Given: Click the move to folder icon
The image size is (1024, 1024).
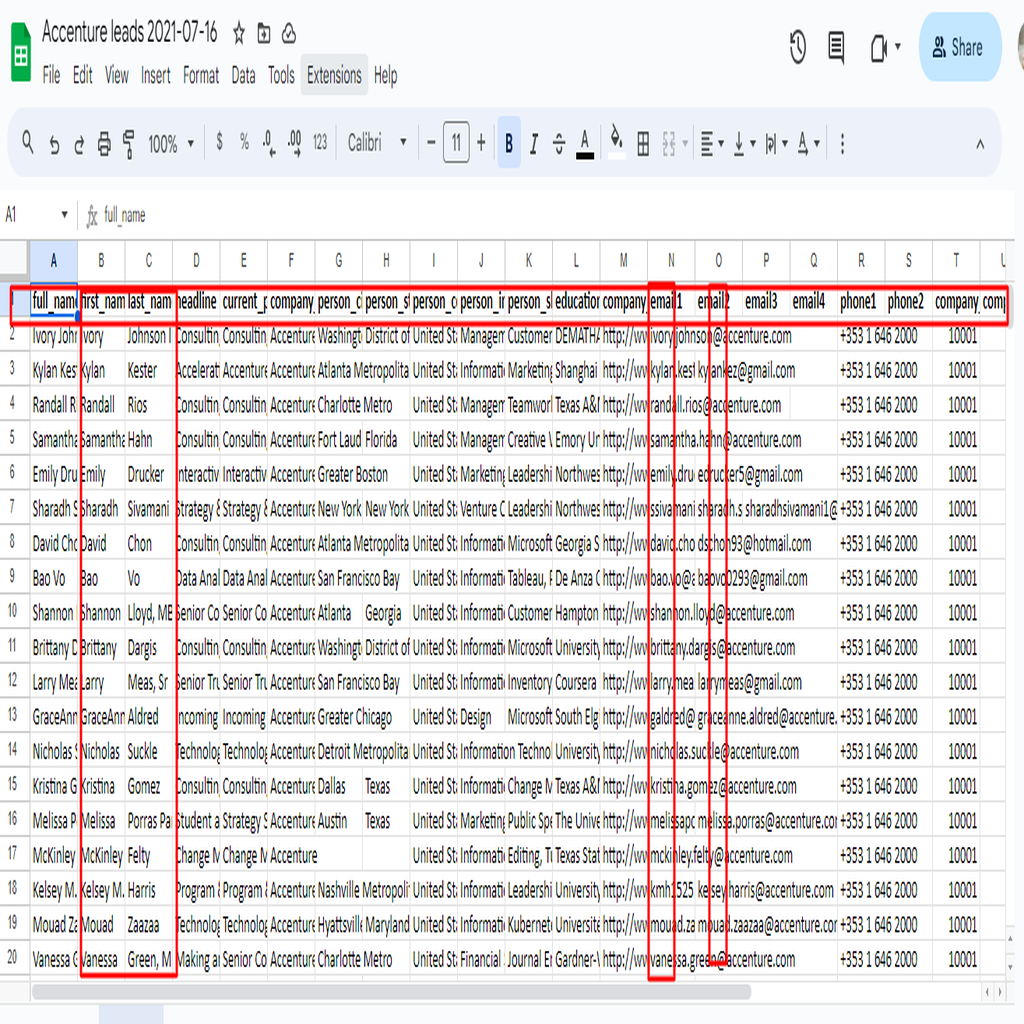Looking at the screenshot, I should [264, 33].
